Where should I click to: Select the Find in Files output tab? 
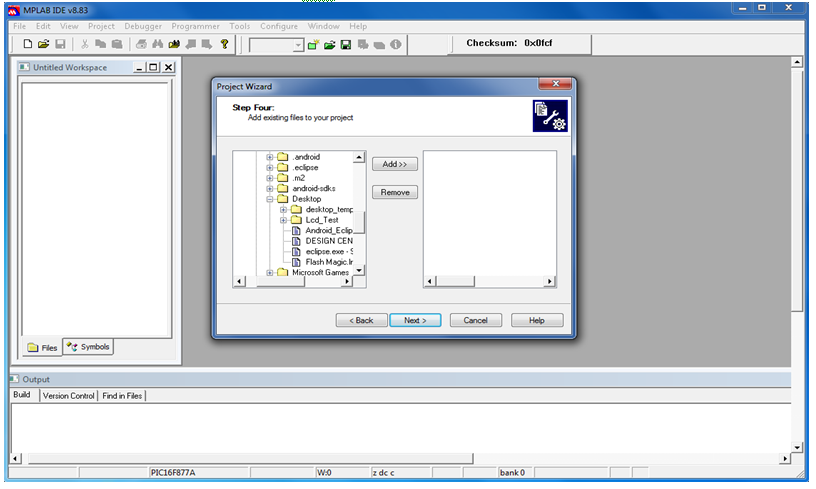[122, 396]
